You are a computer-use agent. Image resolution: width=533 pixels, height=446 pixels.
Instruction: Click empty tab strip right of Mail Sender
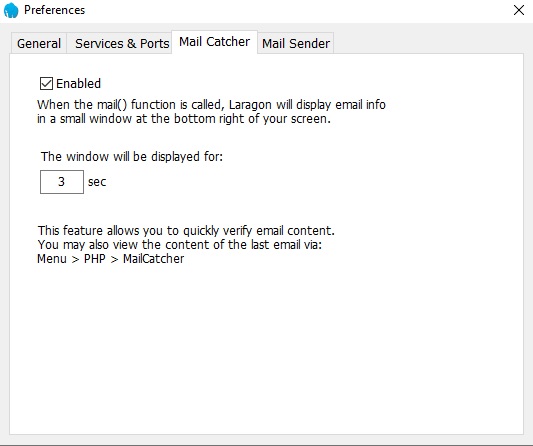428,42
